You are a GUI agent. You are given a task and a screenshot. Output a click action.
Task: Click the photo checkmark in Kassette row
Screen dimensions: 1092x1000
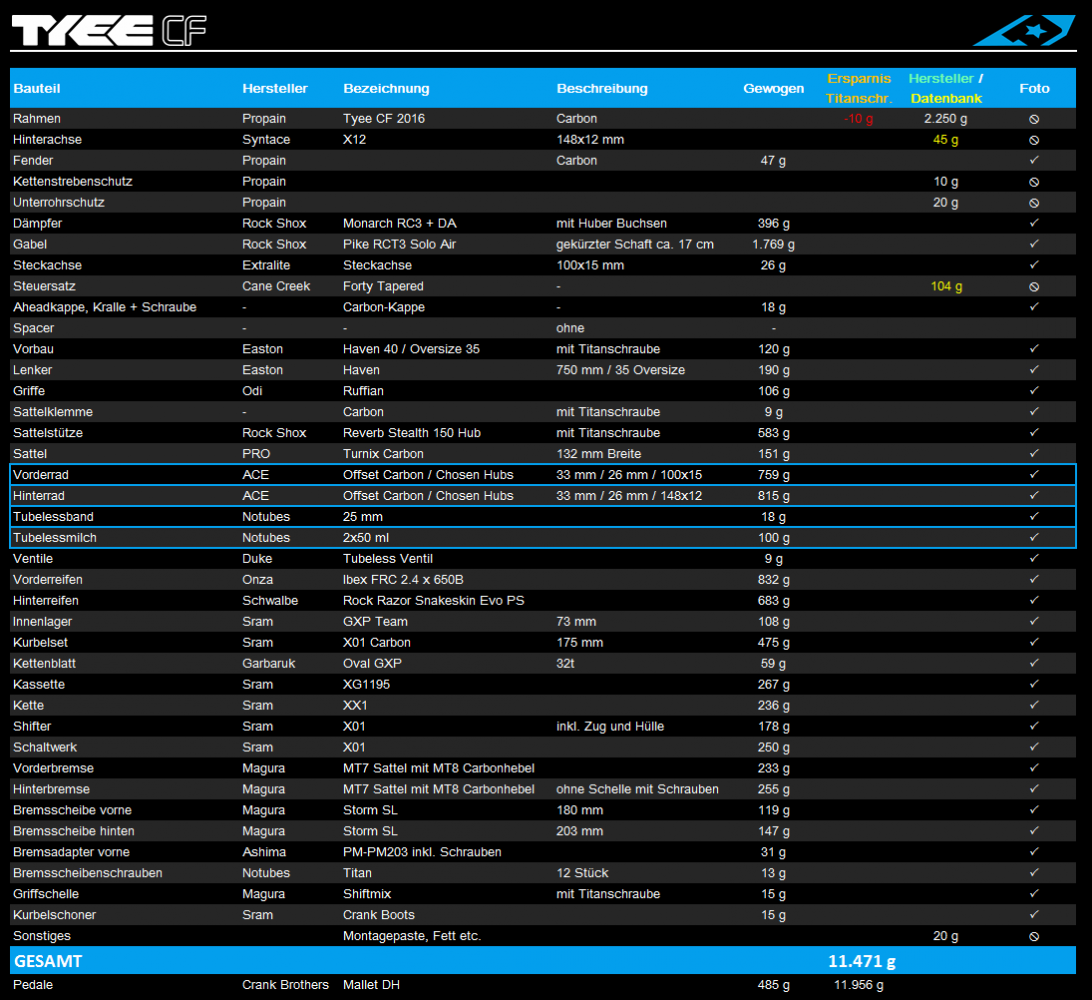click(x=1034, y=684)
